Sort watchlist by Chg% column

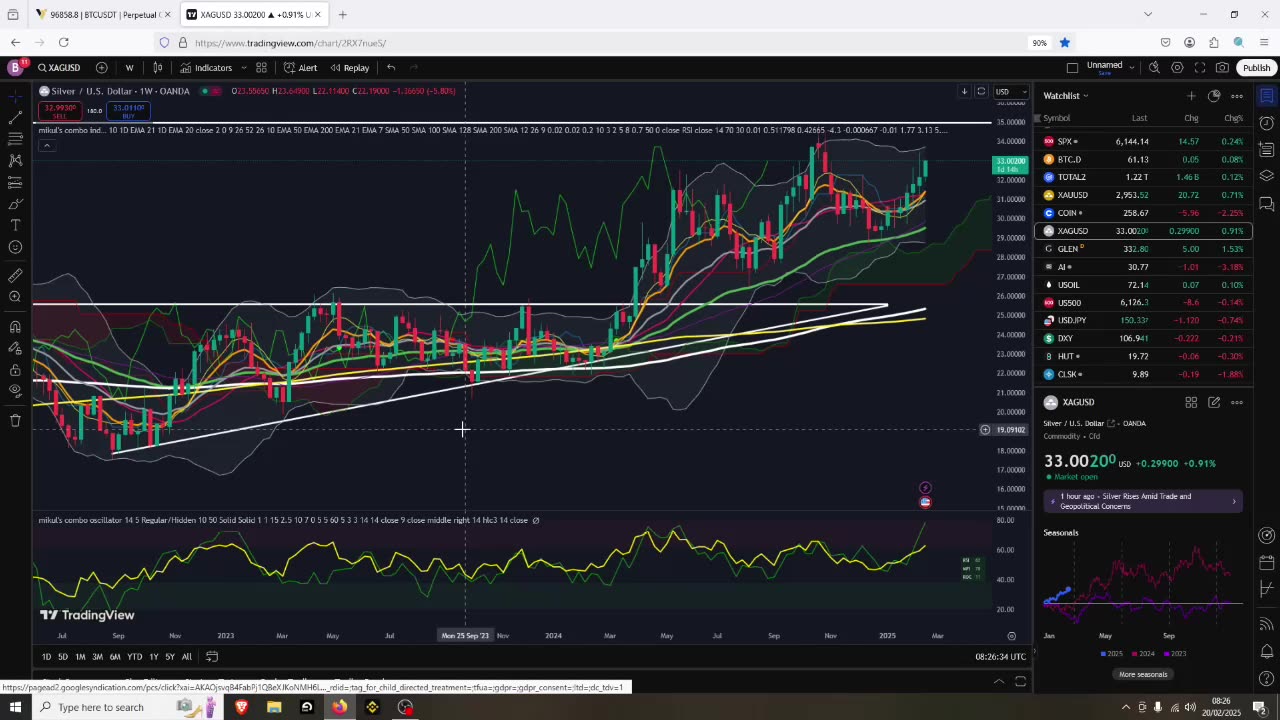(1234, 118)
